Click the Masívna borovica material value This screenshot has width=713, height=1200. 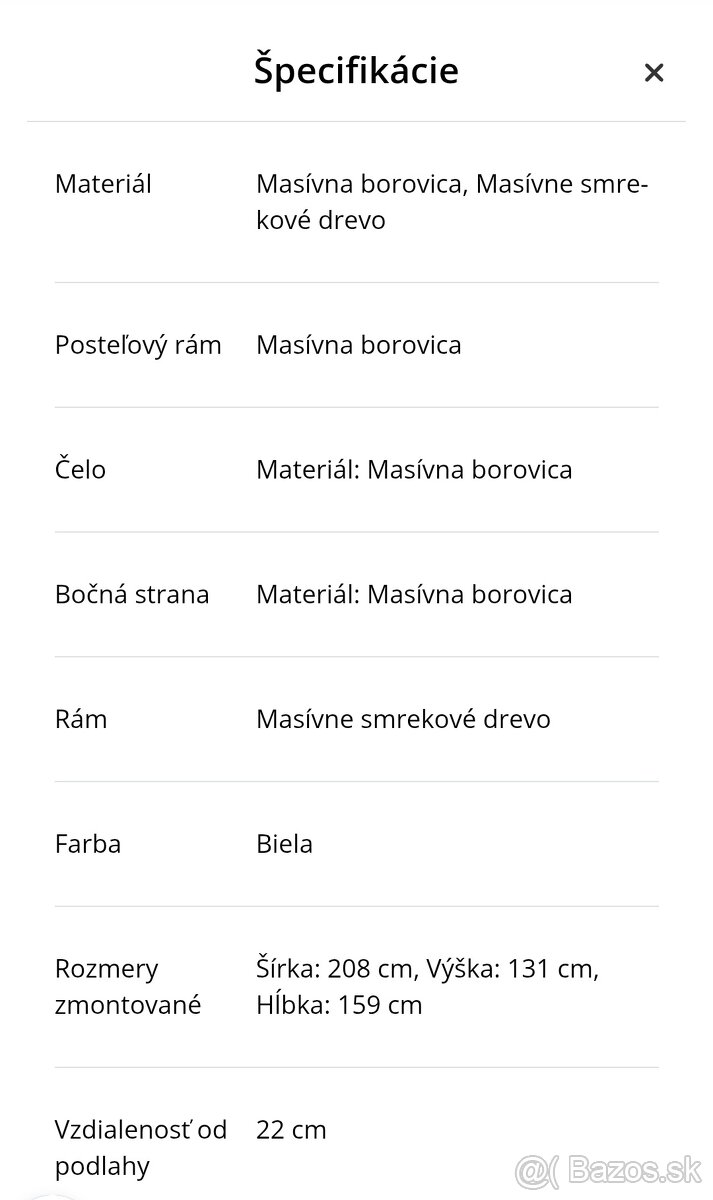359,345
